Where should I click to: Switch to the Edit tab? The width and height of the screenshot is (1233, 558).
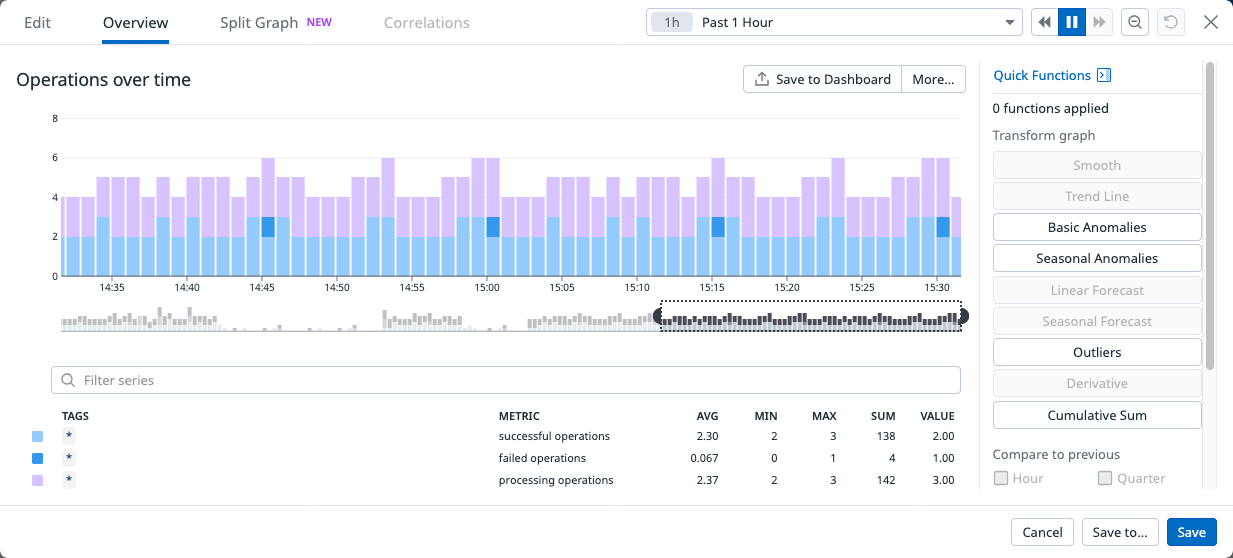click(x=37, y=22)
